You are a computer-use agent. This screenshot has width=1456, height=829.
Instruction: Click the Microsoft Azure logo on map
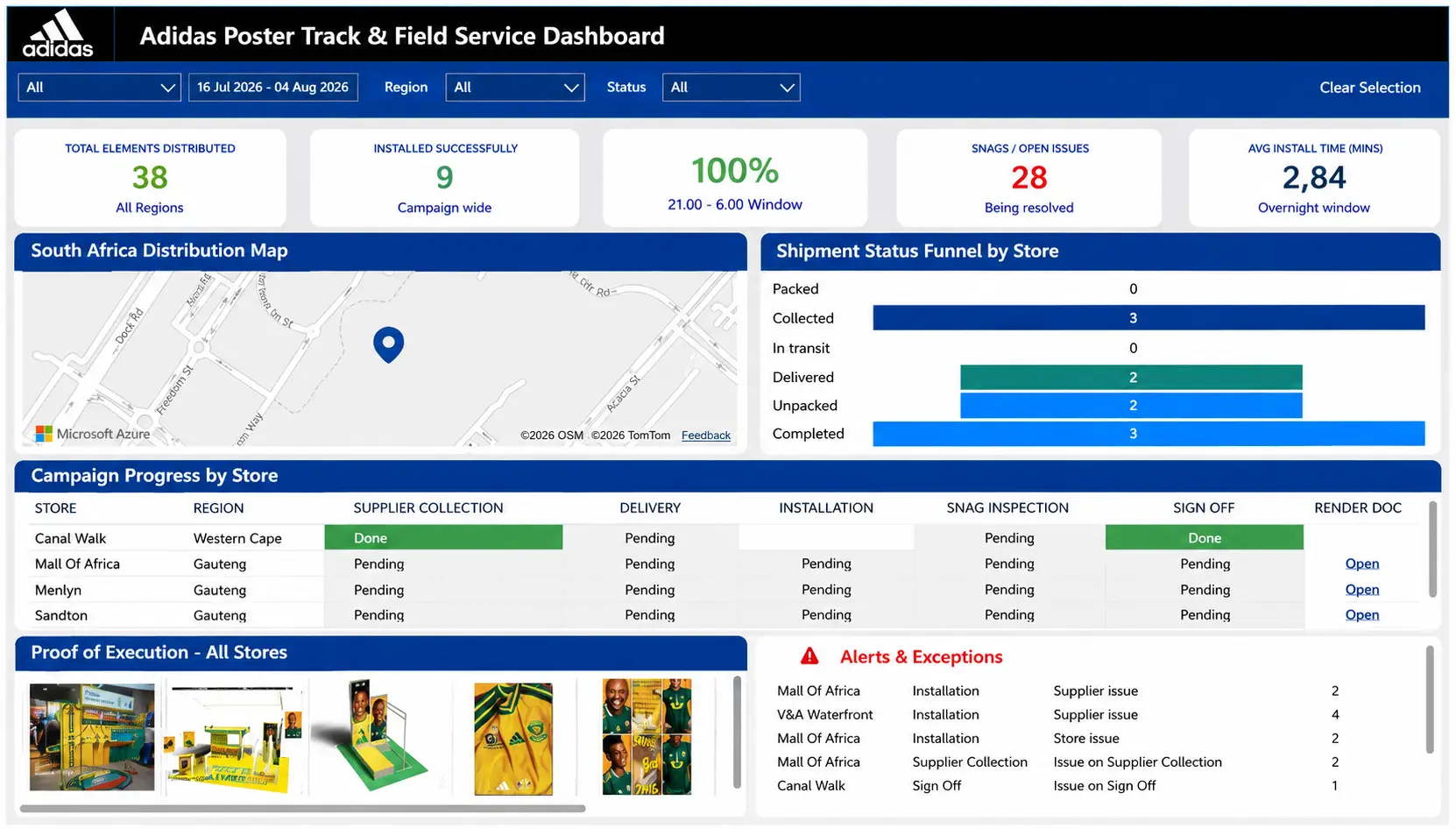[x=92, y=434]
